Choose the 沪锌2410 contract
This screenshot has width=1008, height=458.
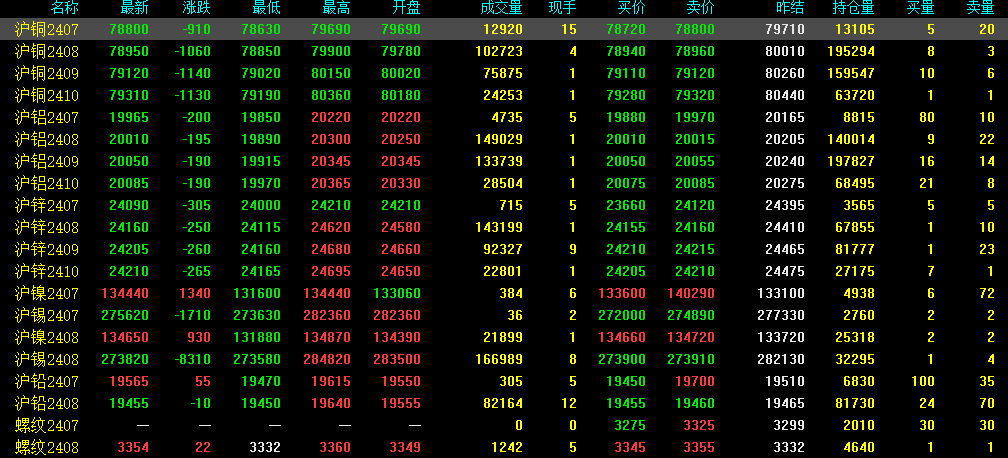click(x=46, y=271)
